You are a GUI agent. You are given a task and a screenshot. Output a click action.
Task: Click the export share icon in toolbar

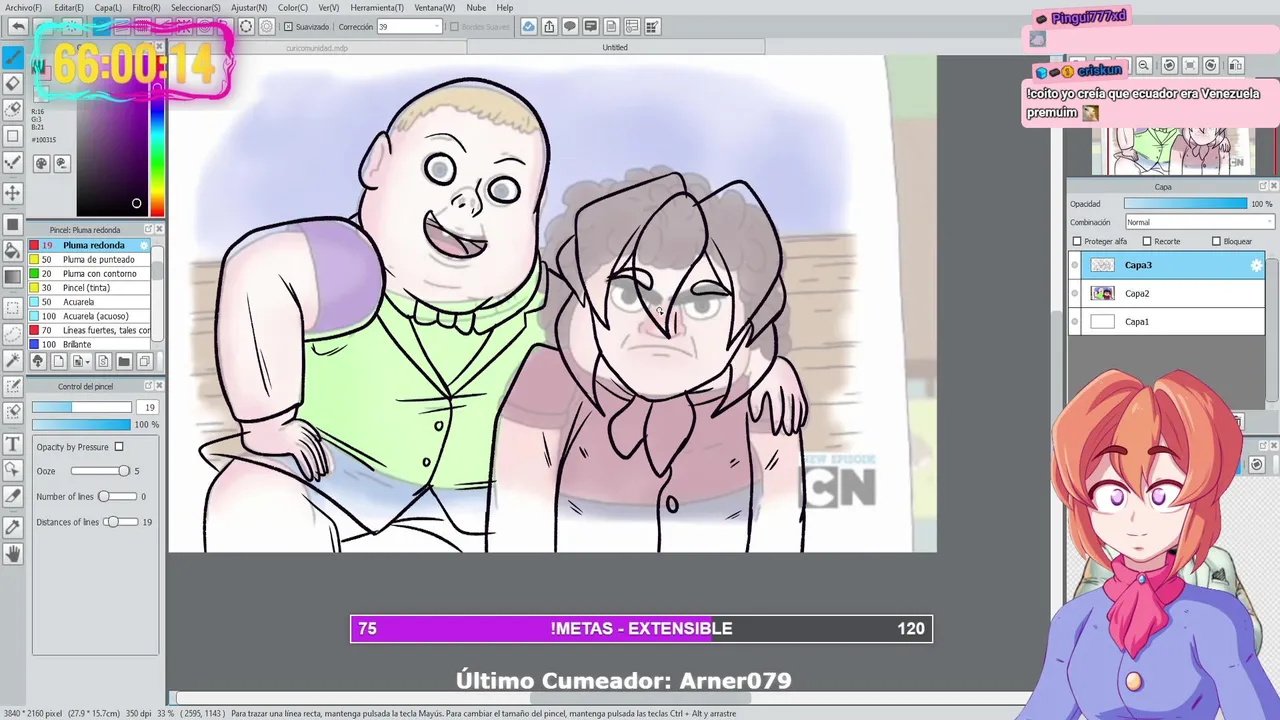pyautogui.click(x=549, y=26)
